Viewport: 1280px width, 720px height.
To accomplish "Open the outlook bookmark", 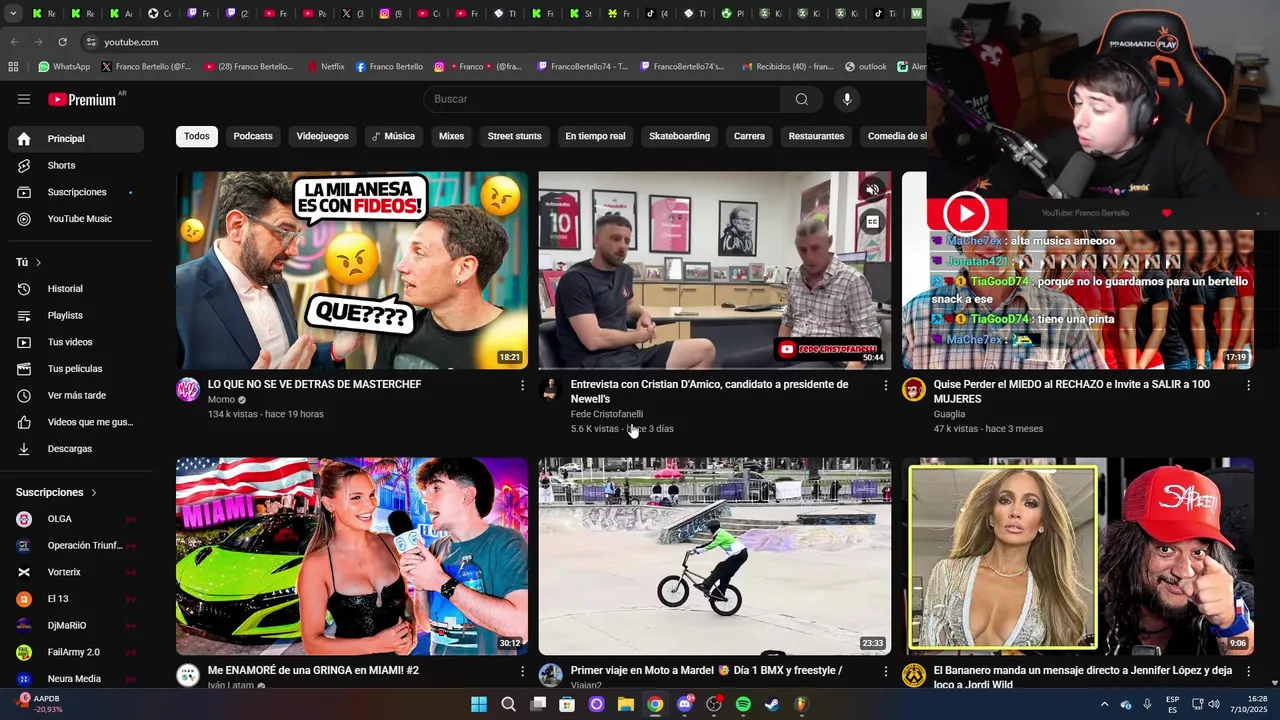I will [866, 67].
